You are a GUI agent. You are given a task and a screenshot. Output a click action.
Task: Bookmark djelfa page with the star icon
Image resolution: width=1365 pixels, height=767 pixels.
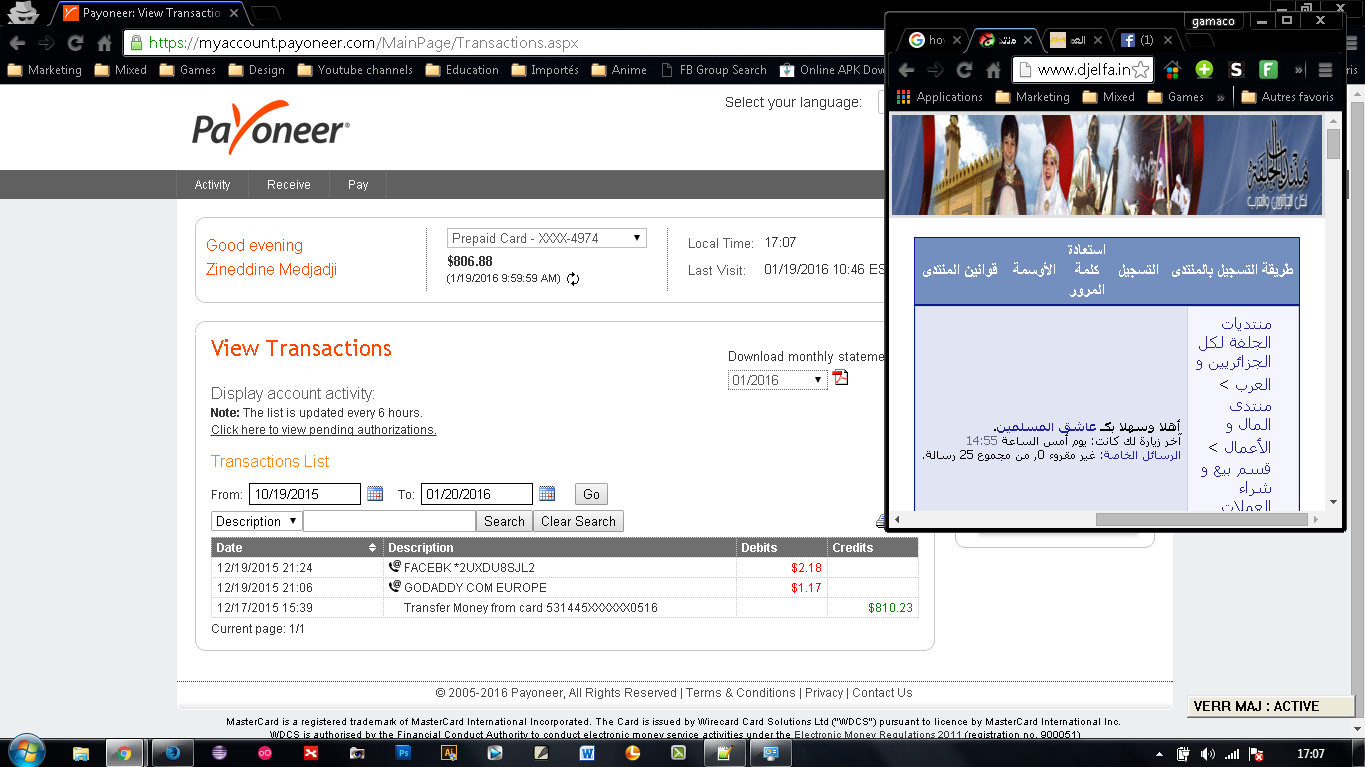point(1142,70)
